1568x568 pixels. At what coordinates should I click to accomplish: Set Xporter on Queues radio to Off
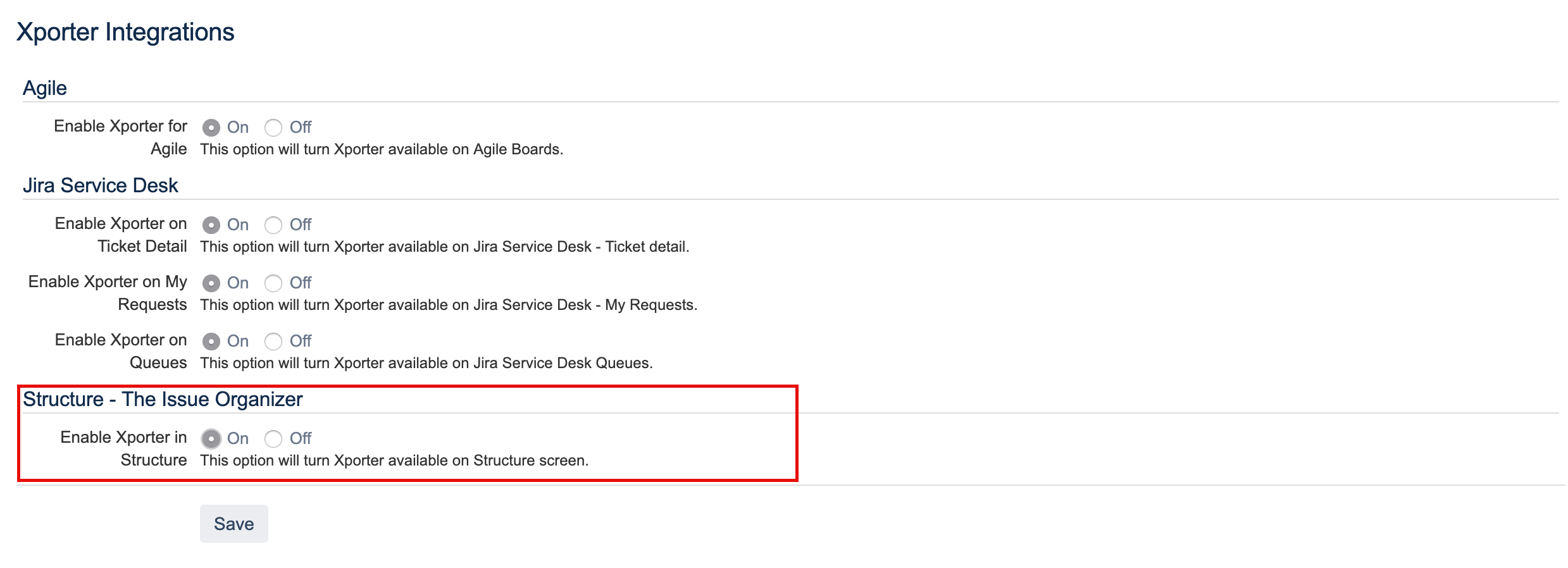click(x=273, y=342)
